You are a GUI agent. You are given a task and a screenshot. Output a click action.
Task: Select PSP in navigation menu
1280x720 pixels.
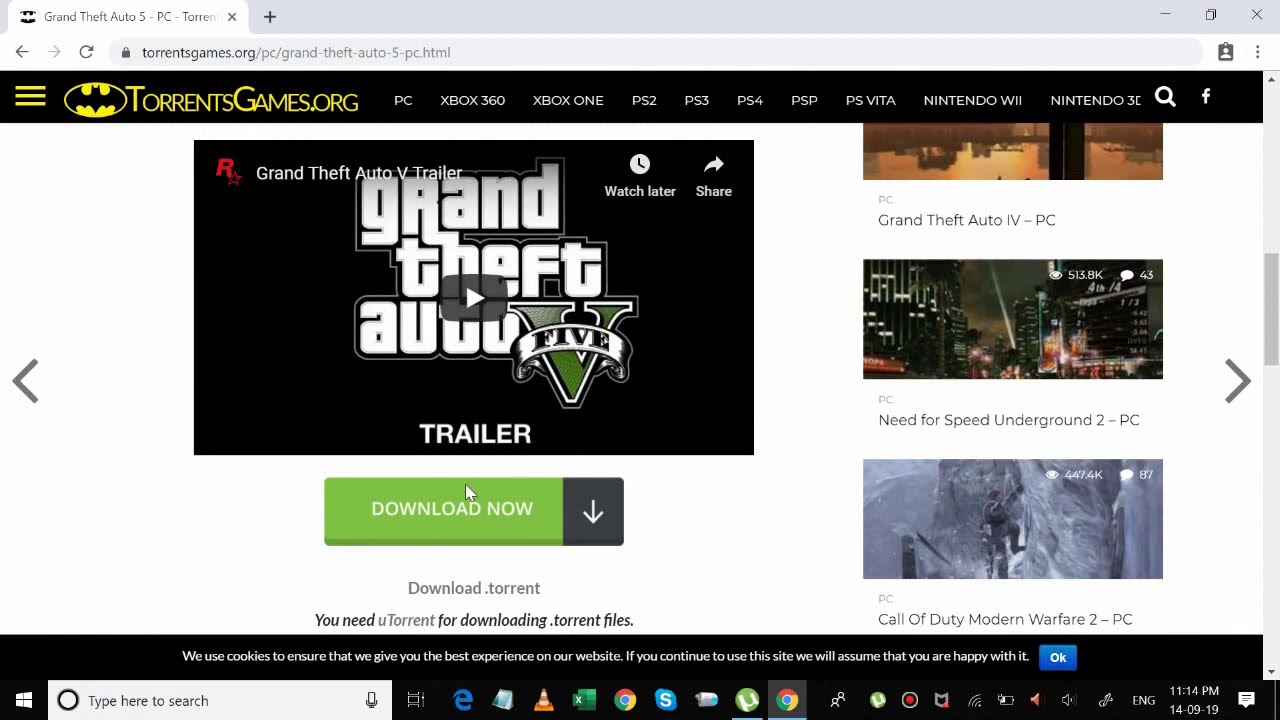click(x=804, y=100)
